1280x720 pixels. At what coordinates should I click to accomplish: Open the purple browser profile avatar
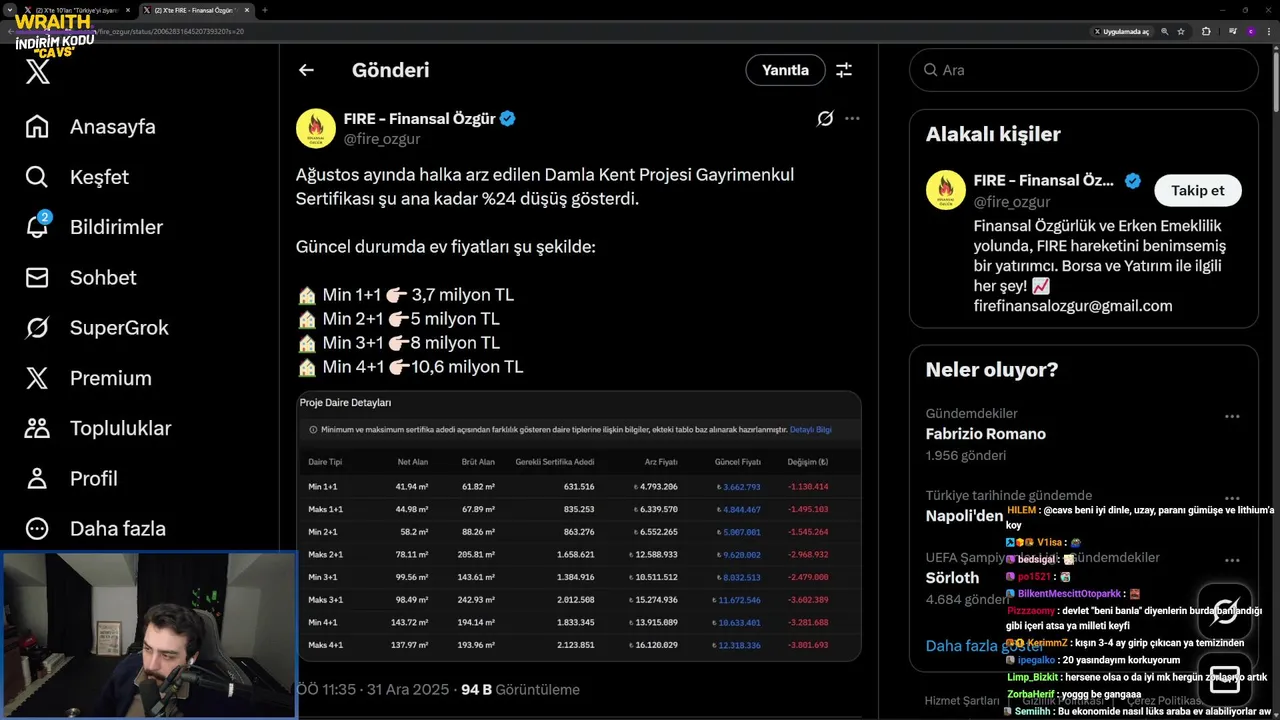(x=1250, y=31)
